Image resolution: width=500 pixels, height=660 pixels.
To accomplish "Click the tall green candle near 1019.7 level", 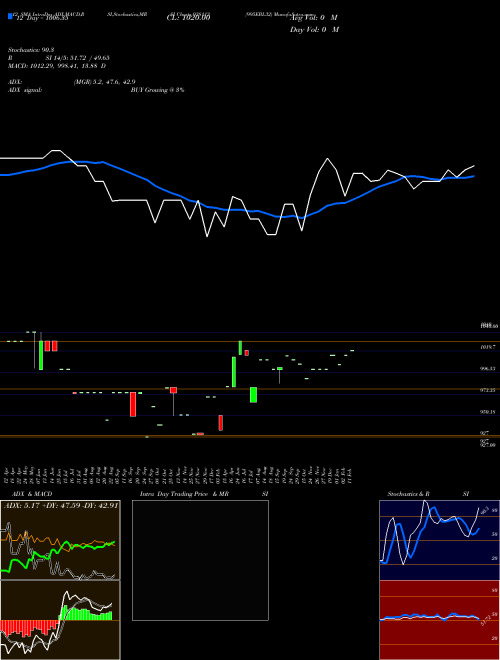I will (x=41, y=355).
